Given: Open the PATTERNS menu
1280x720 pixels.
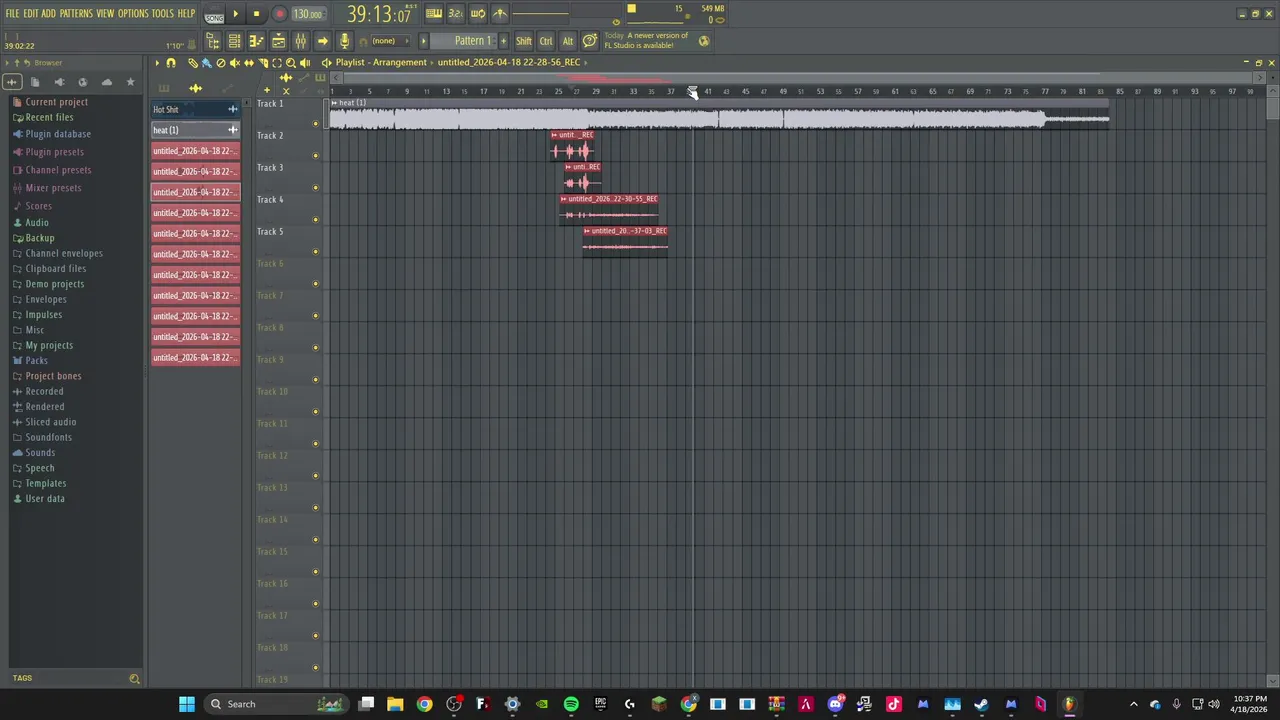Looking at the screenshot, I should [x=76, y=13].
